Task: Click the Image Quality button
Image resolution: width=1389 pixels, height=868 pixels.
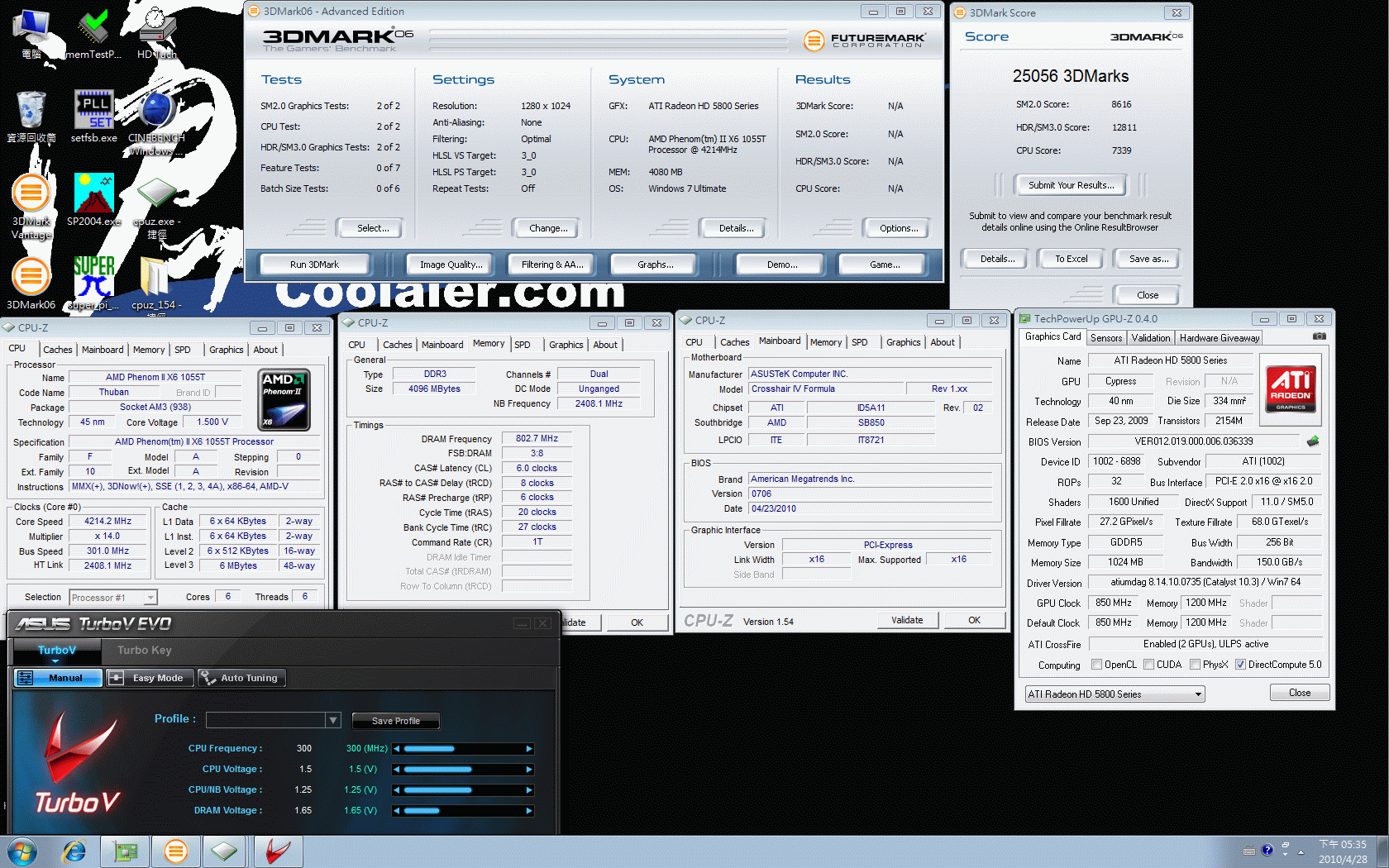Action: tap(451, 265)
